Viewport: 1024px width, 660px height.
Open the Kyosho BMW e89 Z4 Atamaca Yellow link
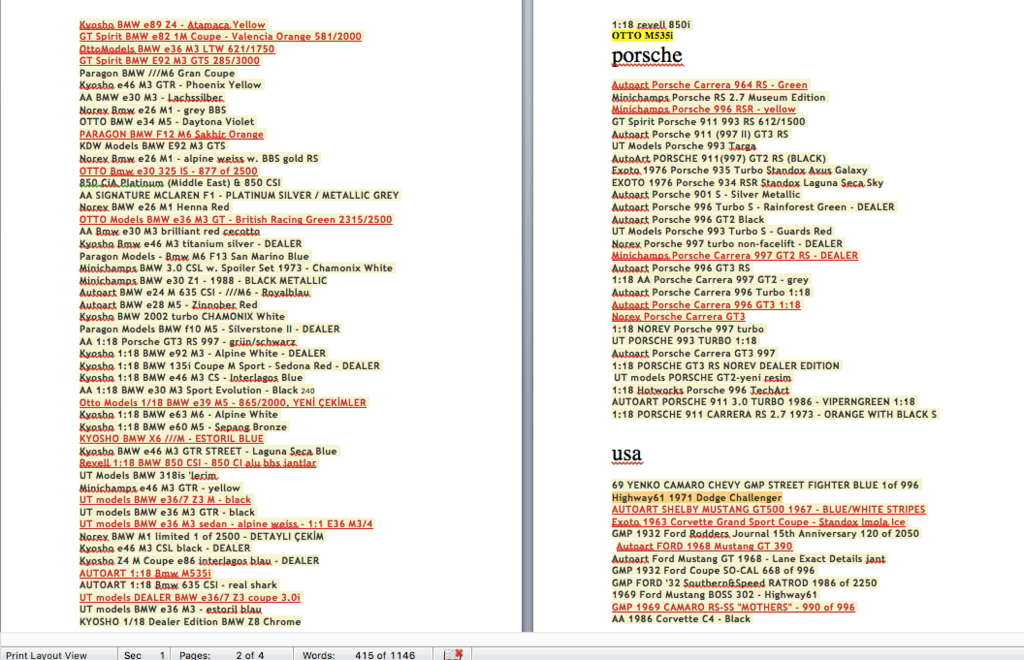point(172,25)
